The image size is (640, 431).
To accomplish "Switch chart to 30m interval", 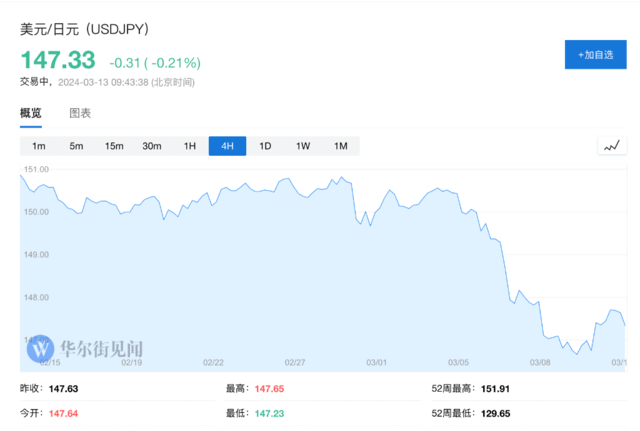I will 152,147.
